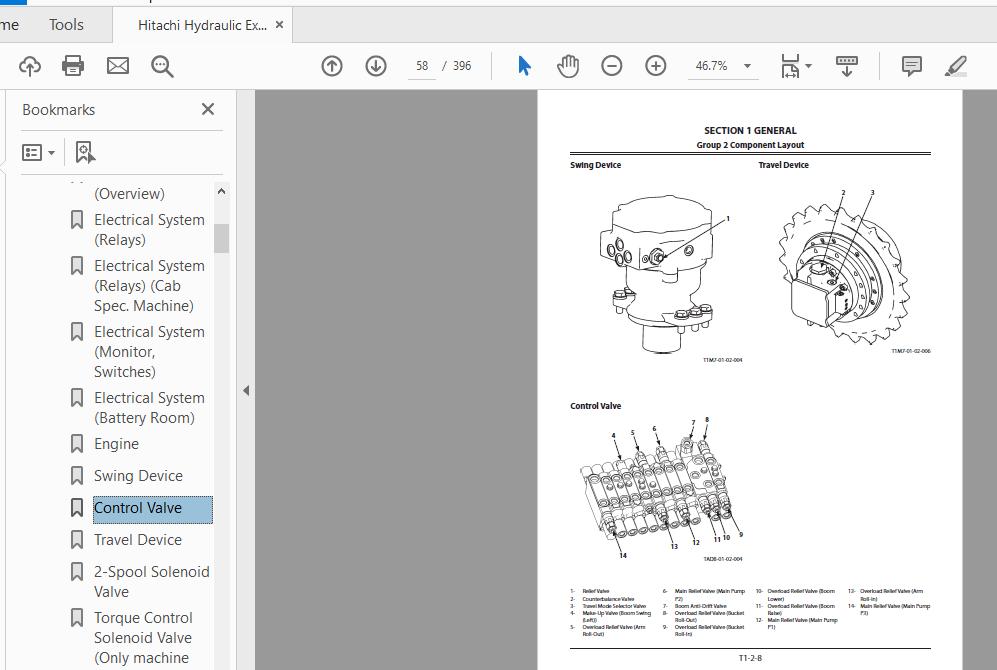Click the upload to cloud icon
Image resolution: width=997 pixels, height=670 pixels.
click(x=30, y=66)
